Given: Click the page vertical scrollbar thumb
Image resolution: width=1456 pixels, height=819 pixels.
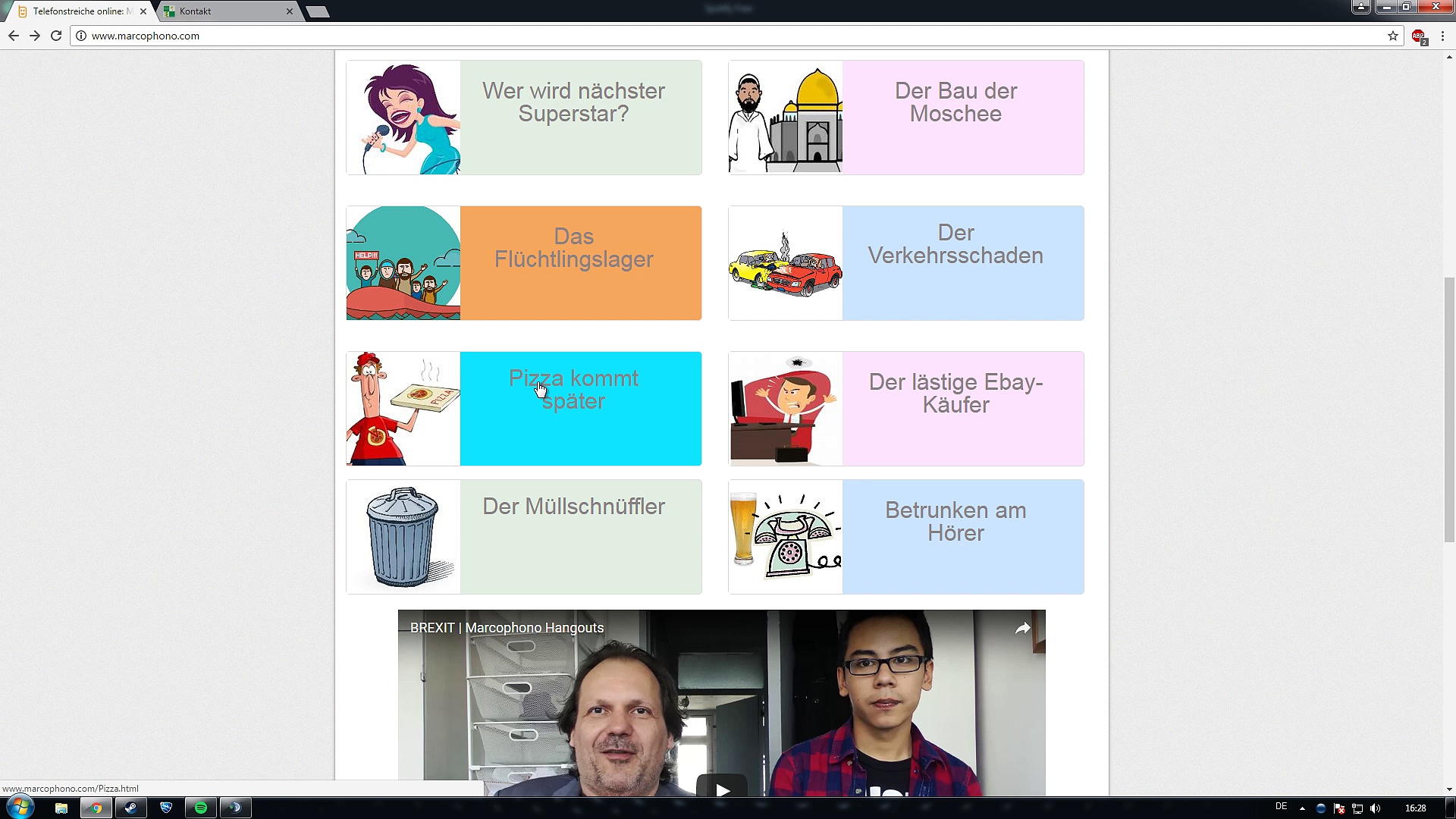Looking at the screenshot, I should tap(1449, 409).
